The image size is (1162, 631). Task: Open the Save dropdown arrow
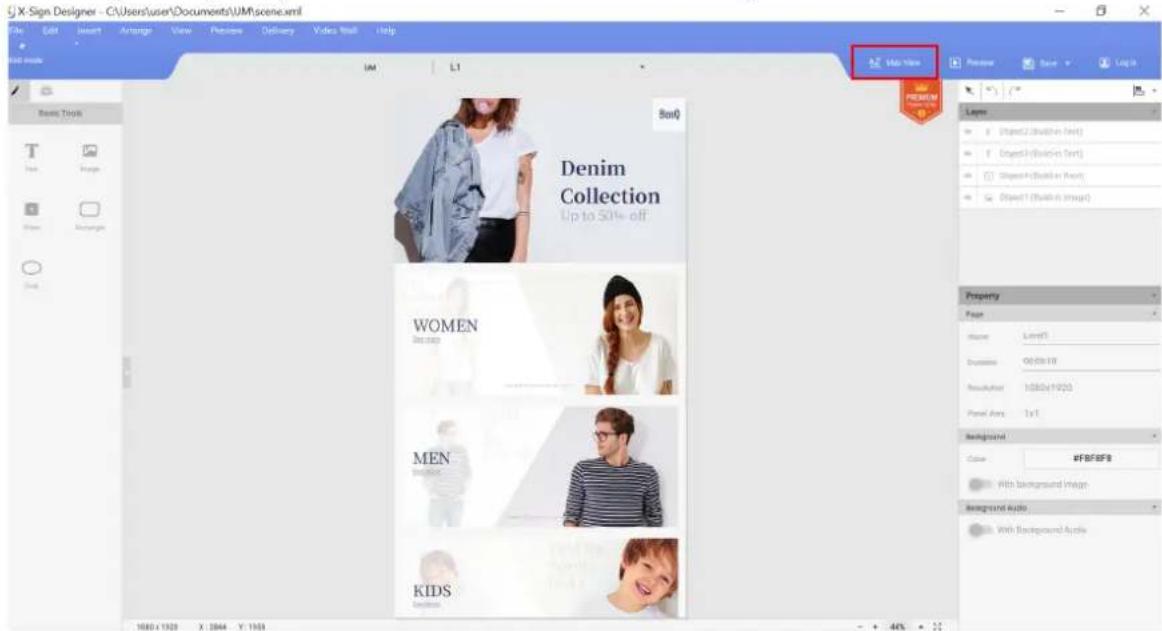(x=1067, y=64)
